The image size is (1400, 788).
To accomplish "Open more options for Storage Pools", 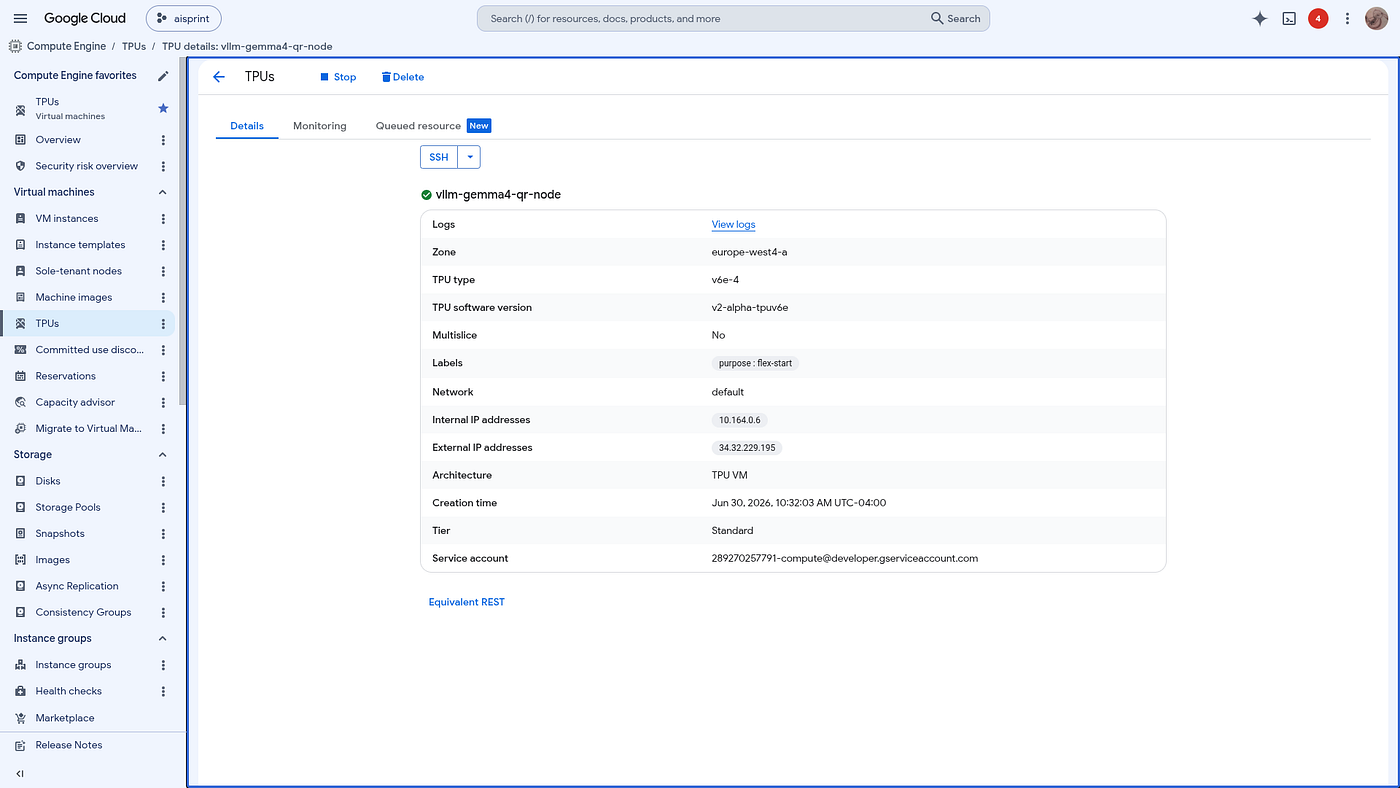I will 164,507.
